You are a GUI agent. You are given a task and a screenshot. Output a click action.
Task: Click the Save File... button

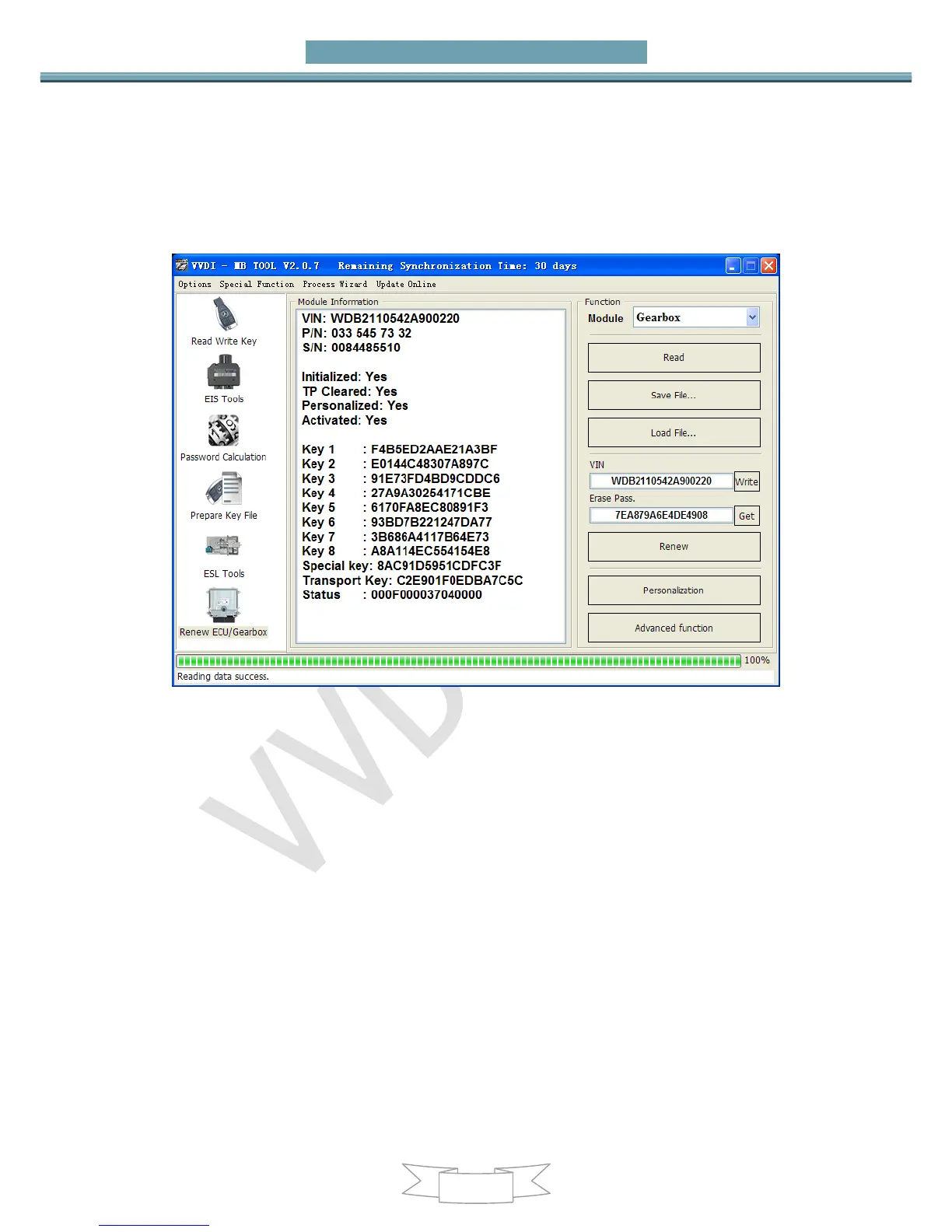(674, 395)
